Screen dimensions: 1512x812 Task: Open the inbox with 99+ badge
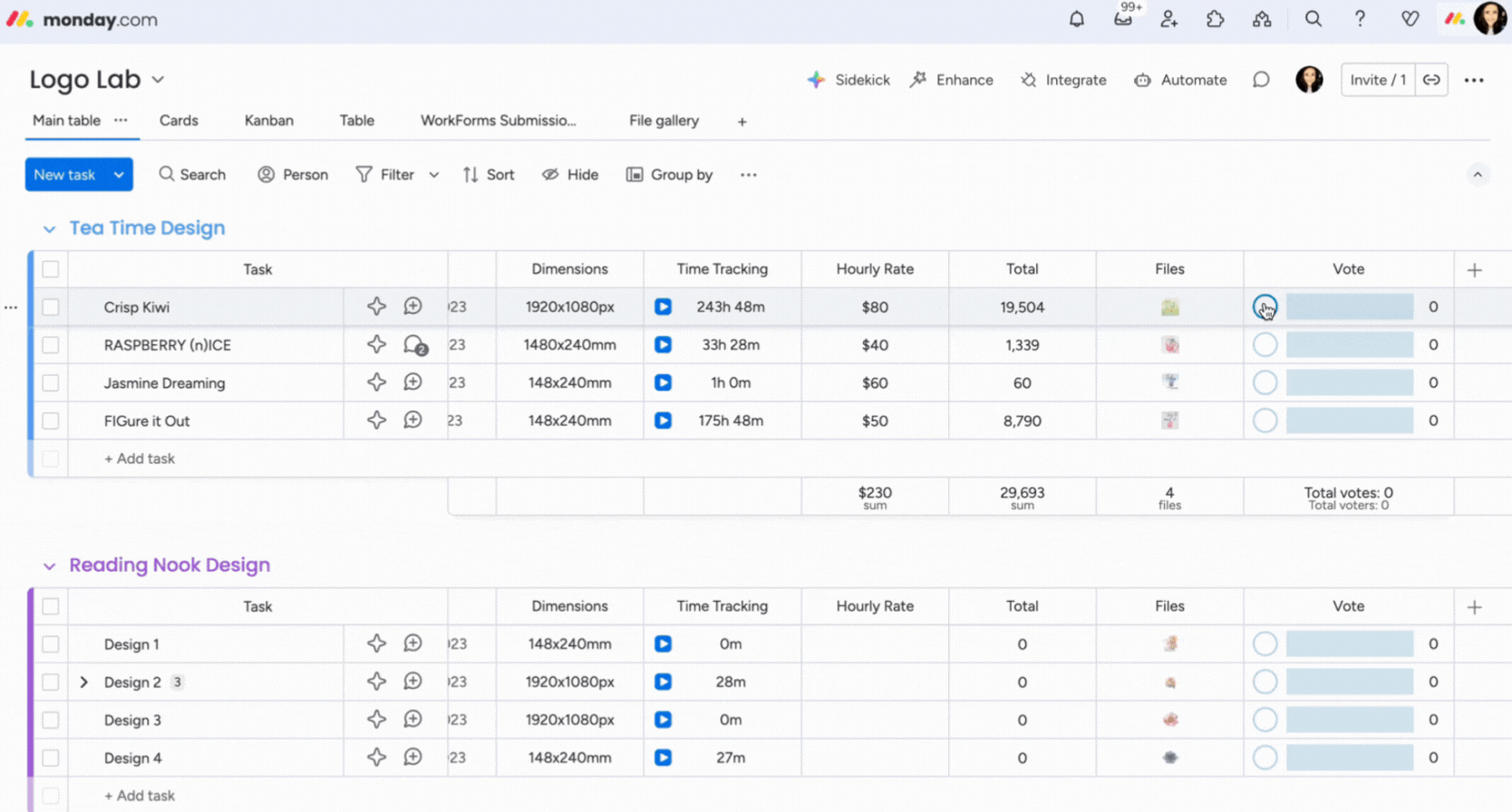tap(1123, 19)
